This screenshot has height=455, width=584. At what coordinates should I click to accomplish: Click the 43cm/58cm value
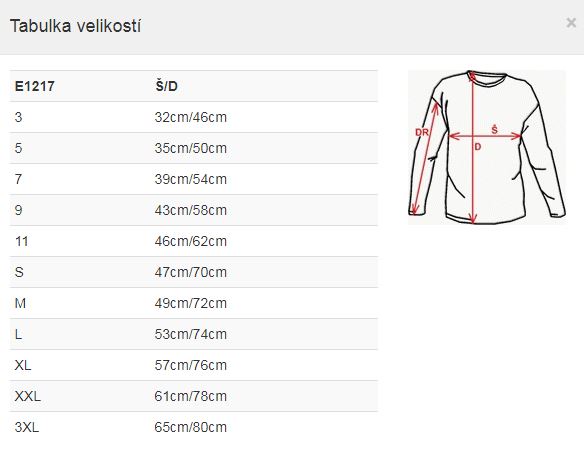coord(191,210)
